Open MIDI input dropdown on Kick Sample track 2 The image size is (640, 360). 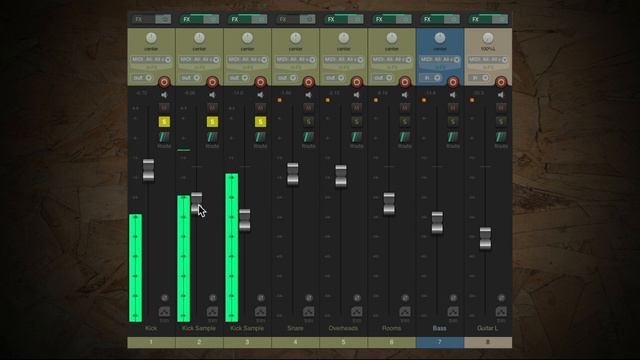(199, 60)
